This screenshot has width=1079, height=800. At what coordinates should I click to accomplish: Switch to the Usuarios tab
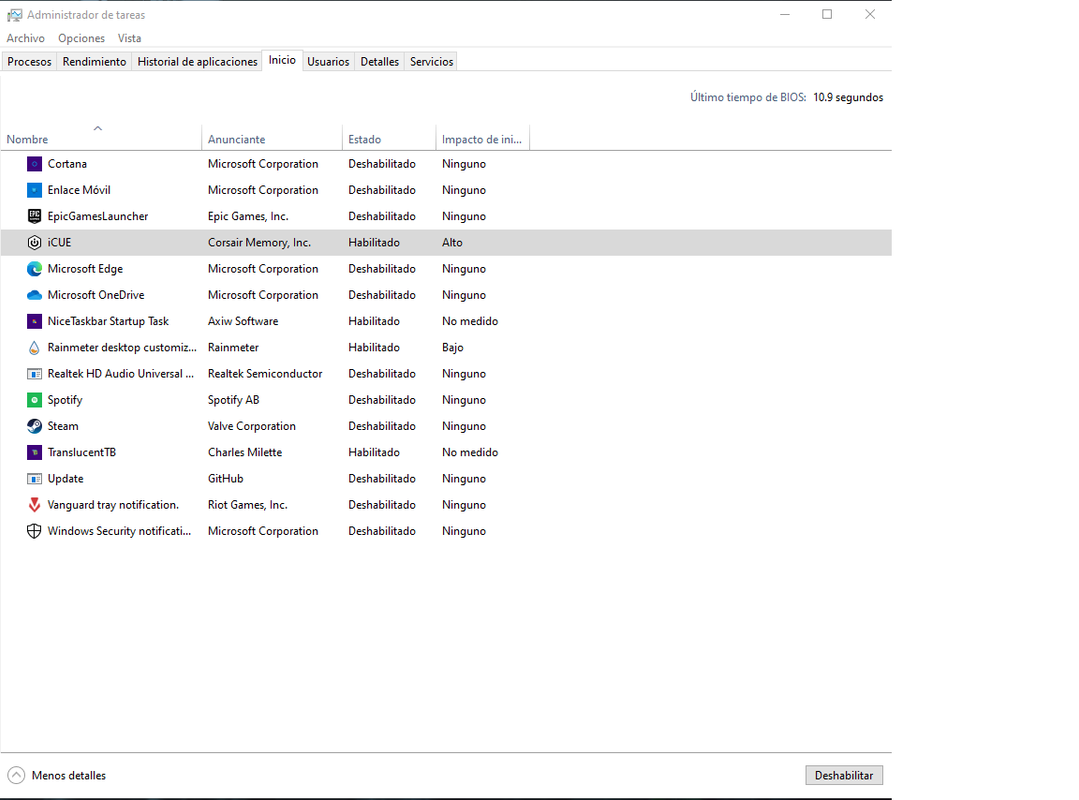(x=328, y=62)
